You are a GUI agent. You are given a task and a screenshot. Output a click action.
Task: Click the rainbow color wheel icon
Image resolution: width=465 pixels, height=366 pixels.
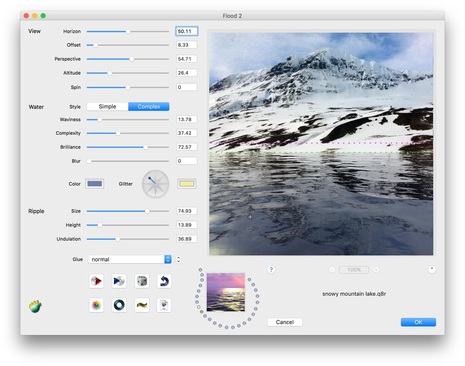(x=96, y=305)
